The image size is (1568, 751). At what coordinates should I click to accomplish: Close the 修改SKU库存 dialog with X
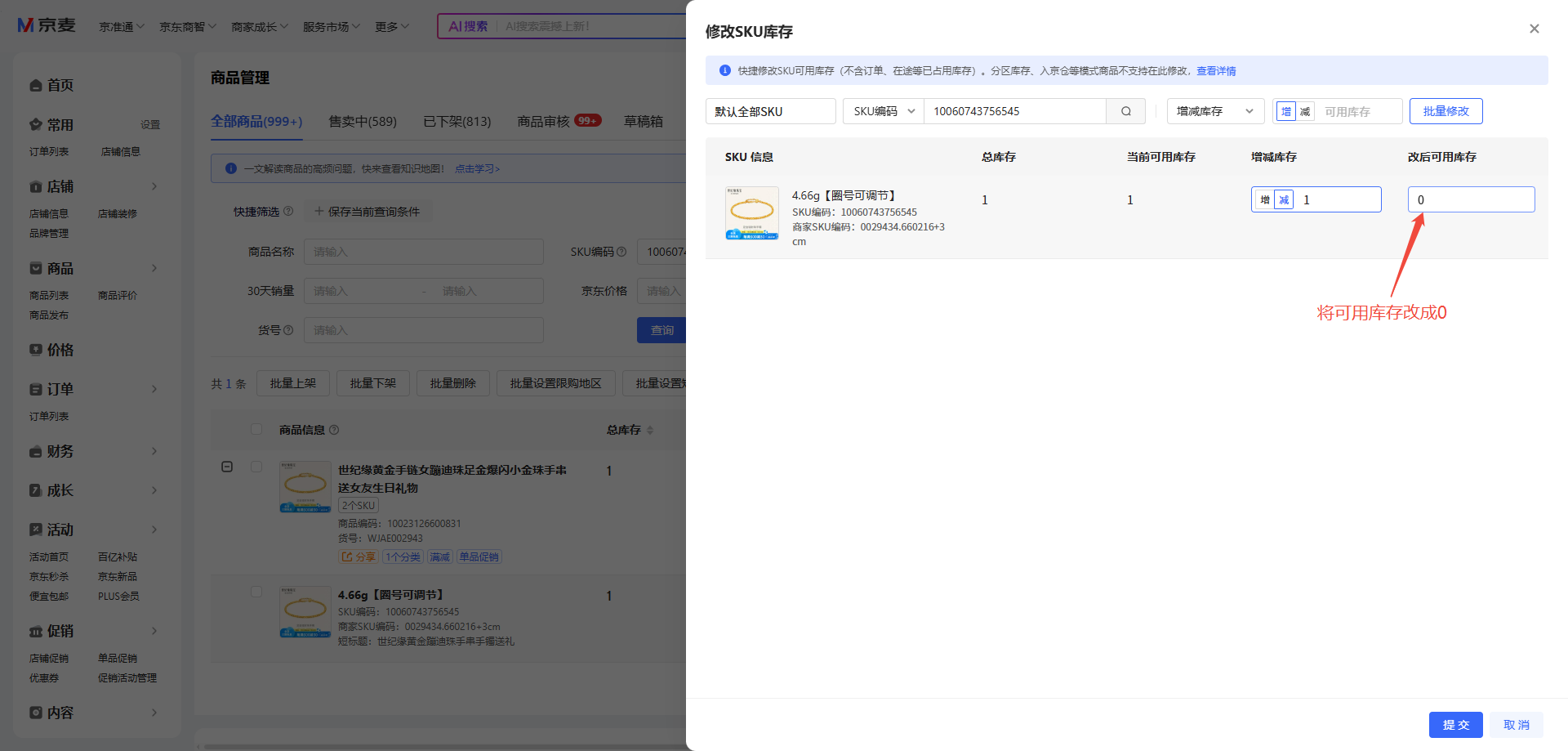coord(1534,29)
